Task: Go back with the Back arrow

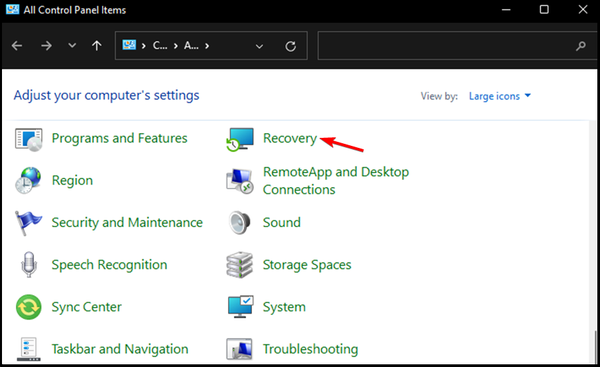Action: pos(17,46)
